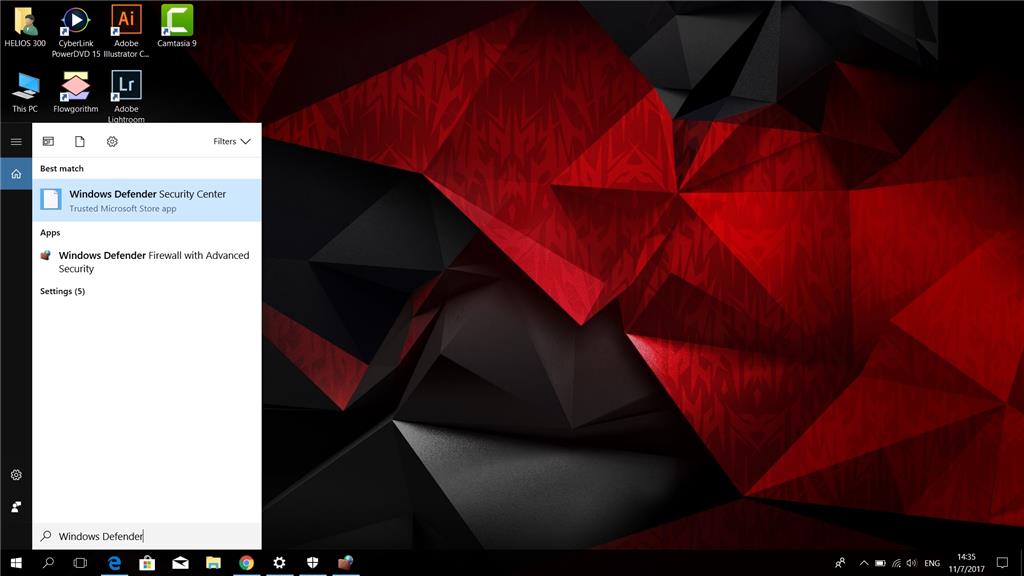Launch Microsoft Edge from taskbar
Screen dimensions: 1024x576
tap(114, 563)
